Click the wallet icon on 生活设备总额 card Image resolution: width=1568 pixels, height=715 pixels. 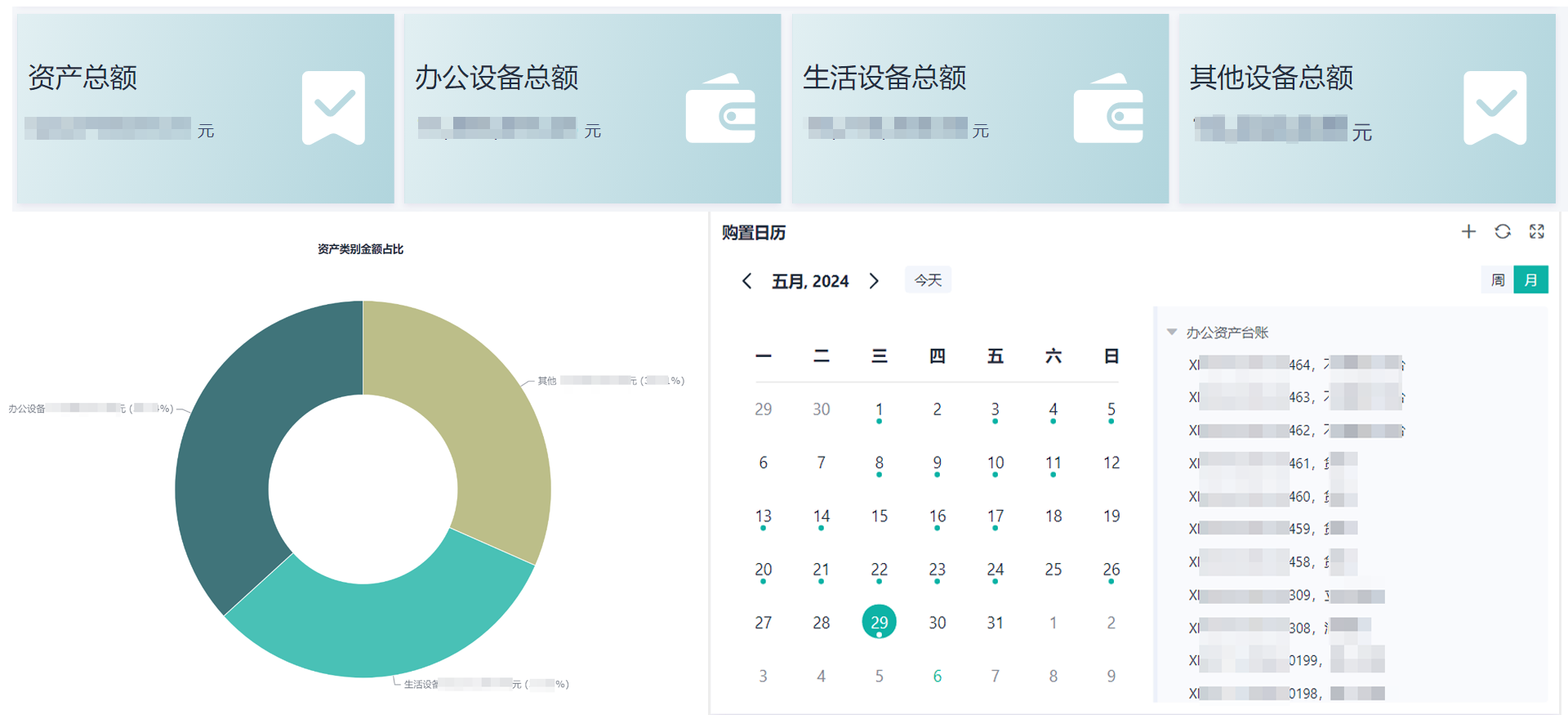1108,109
